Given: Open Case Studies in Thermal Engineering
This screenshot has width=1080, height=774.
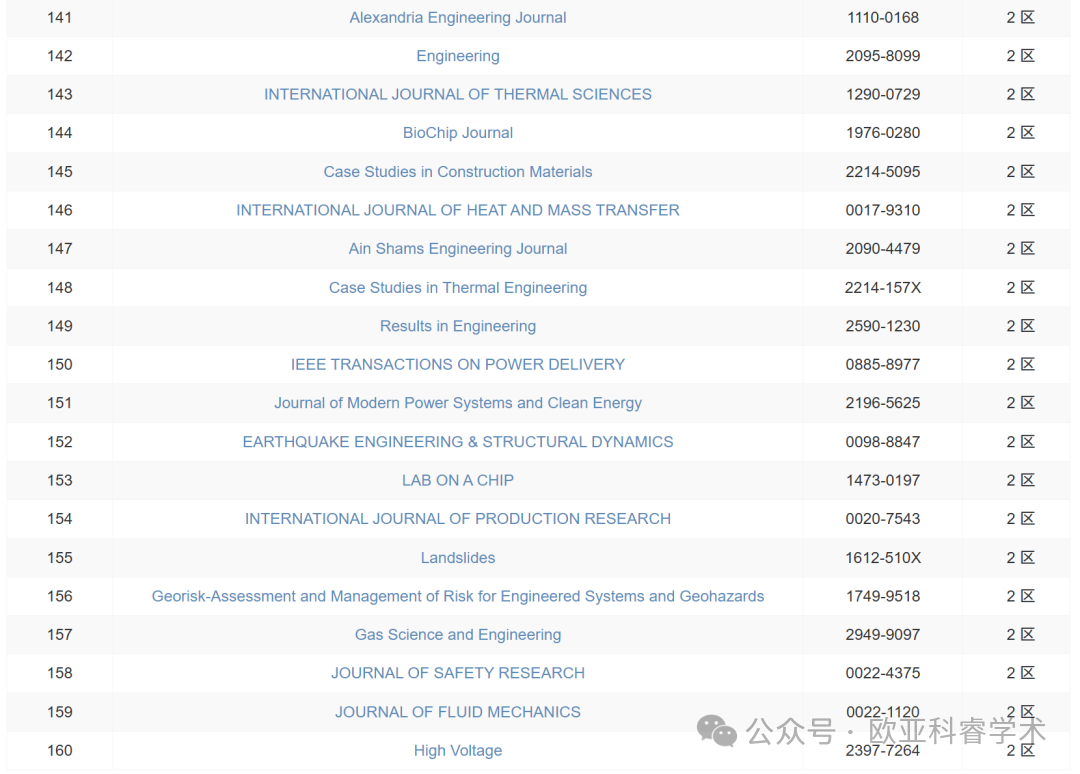Looking at the screenshot, I should (x=457, y=287).
